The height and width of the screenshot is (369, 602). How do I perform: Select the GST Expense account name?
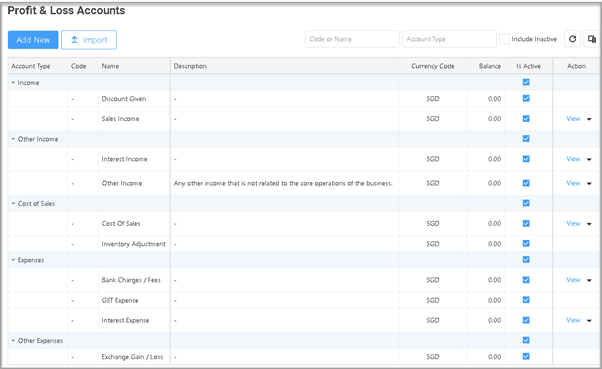pos(120,300)
